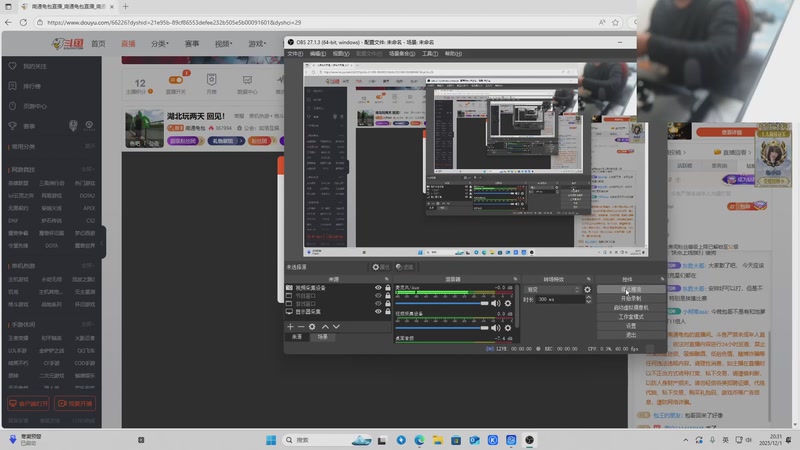Screen dimensions: 800x450
Task: Adjust second mixer device volume slider
Action: tap(442, 328)
